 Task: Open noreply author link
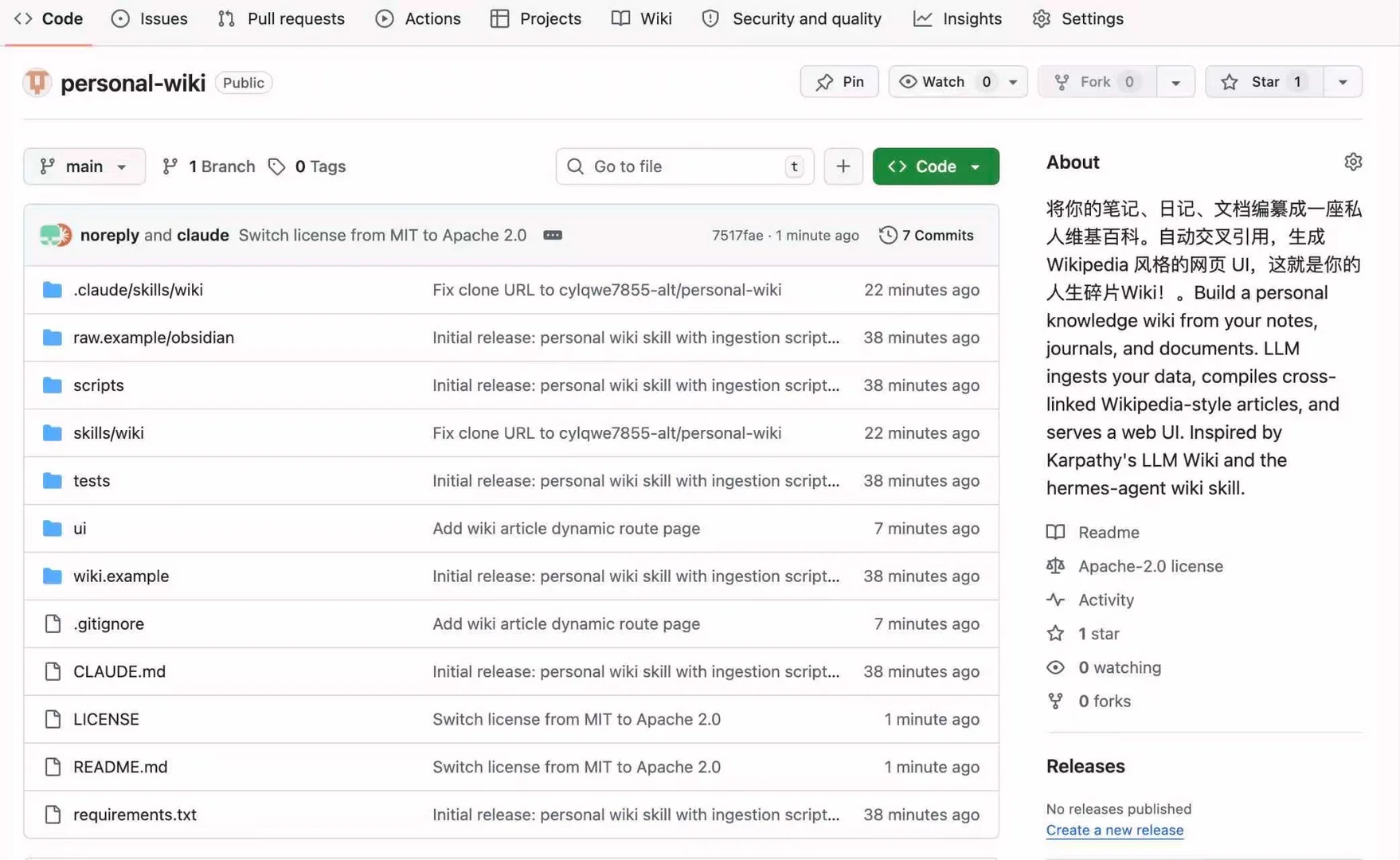[x=110, y=235]
